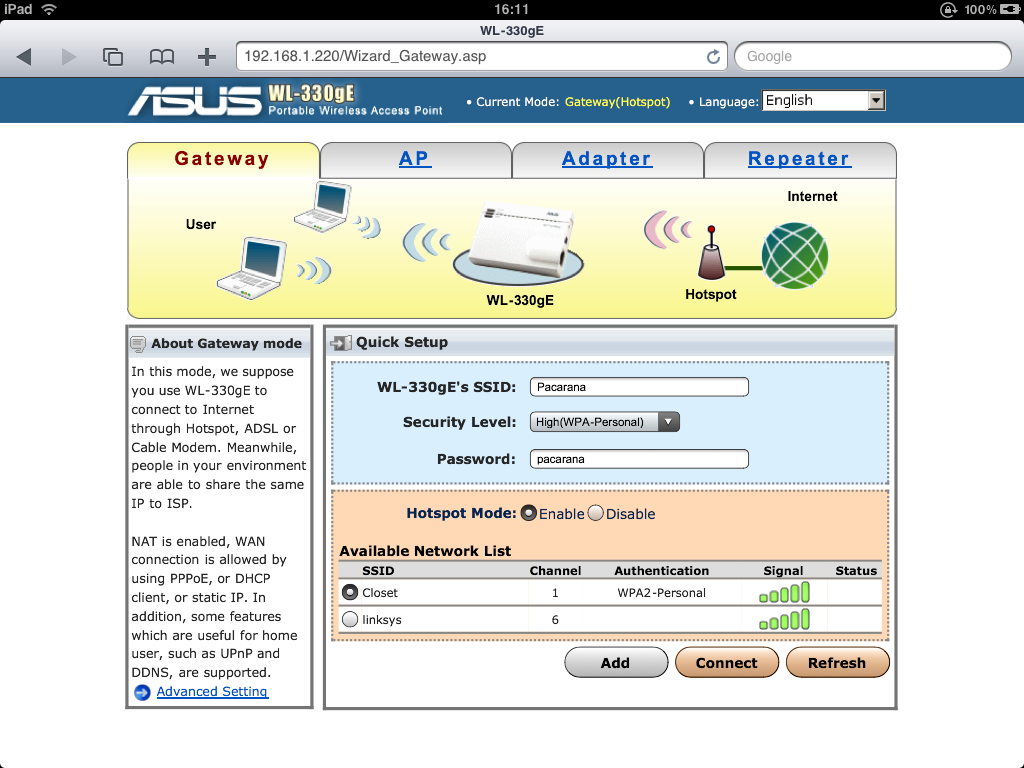Open the Security Level dropdown

pyautogui.click(x=605, y=422)
